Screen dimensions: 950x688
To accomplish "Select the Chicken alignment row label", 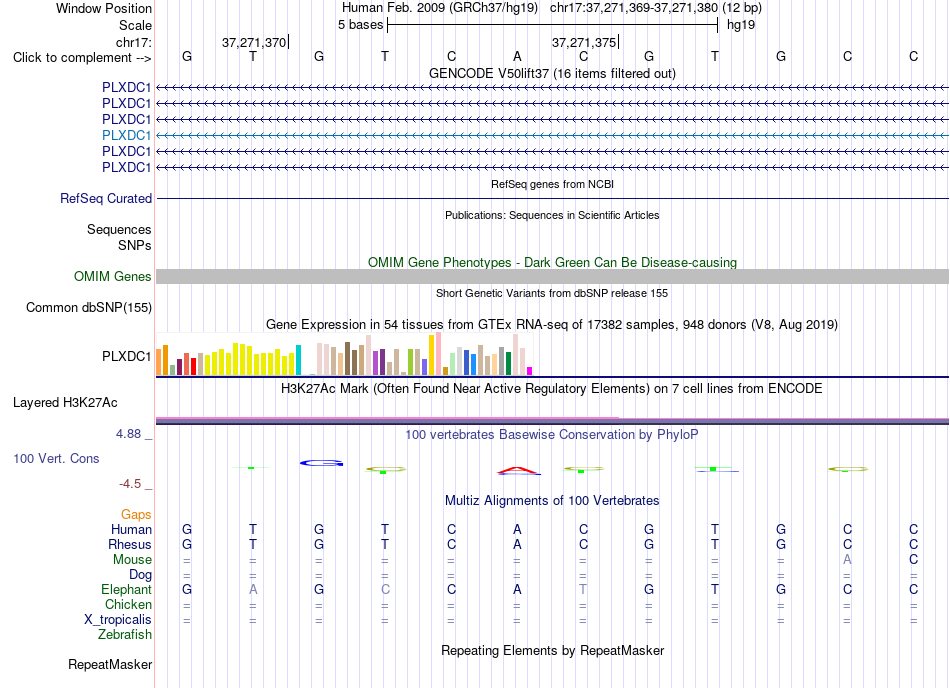I will [x=128, y=604].
